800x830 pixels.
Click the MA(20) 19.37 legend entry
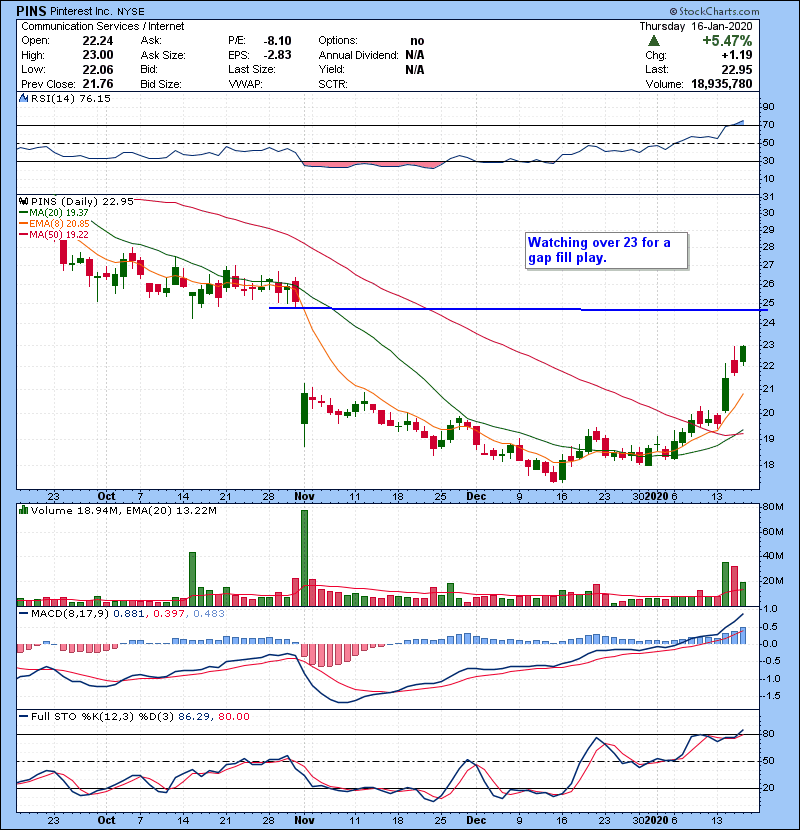[55, 213]
